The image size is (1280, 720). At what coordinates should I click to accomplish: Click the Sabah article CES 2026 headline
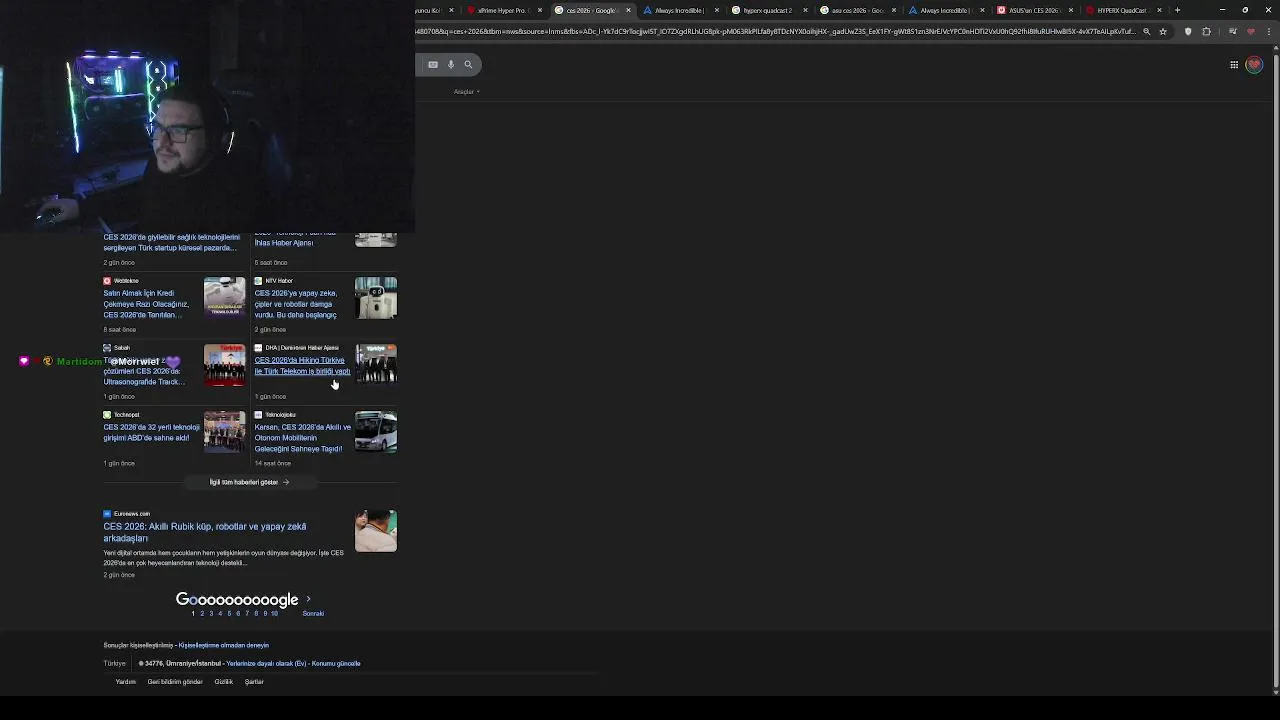click(x=144, y=371)
